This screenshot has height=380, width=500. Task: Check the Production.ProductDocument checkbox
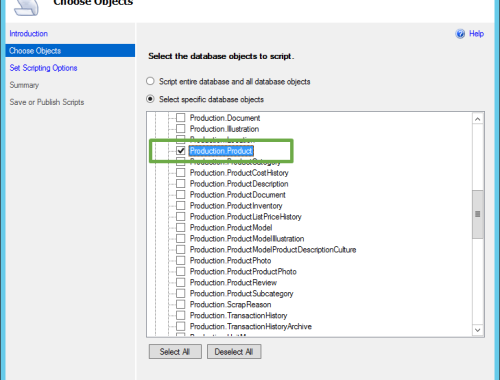coord(181,195)
